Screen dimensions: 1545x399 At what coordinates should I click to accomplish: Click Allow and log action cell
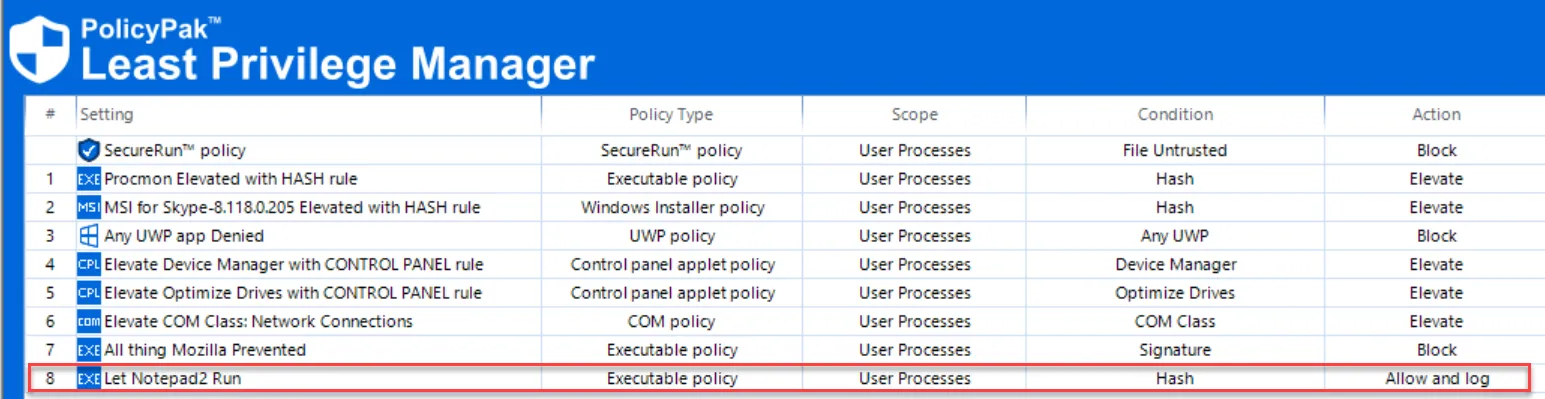(1437, 379)
